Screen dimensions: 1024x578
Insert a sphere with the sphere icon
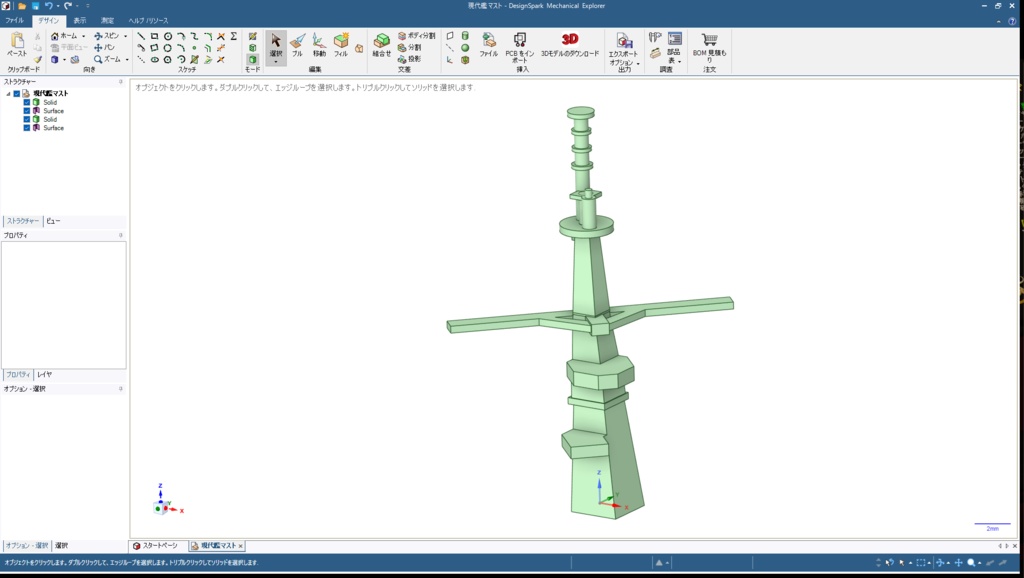point(465,48)
